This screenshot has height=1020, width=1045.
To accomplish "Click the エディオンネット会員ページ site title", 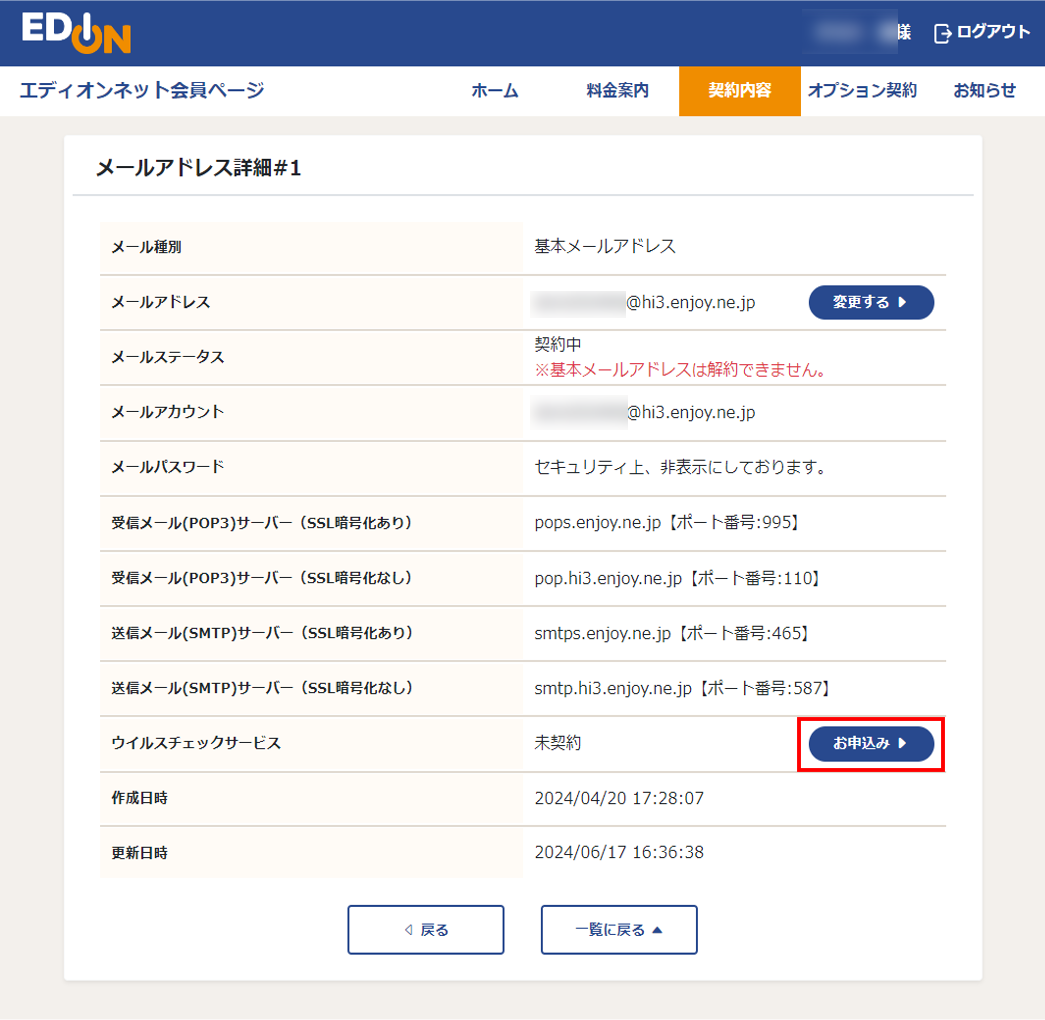I will pos(142,91).
